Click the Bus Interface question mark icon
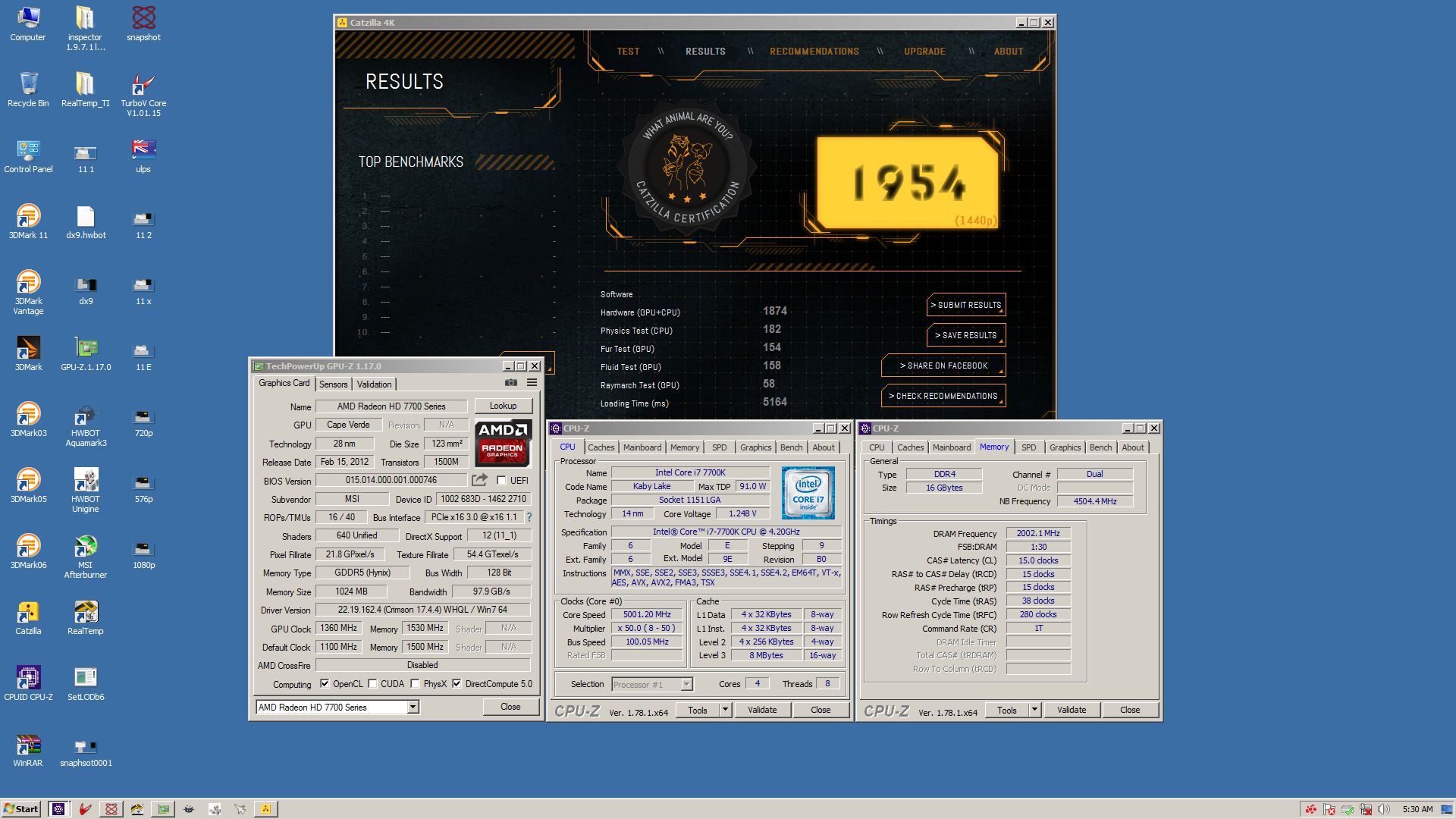Screen dimensions: 1456x819 pyautogui.click(x=529, y=517)
